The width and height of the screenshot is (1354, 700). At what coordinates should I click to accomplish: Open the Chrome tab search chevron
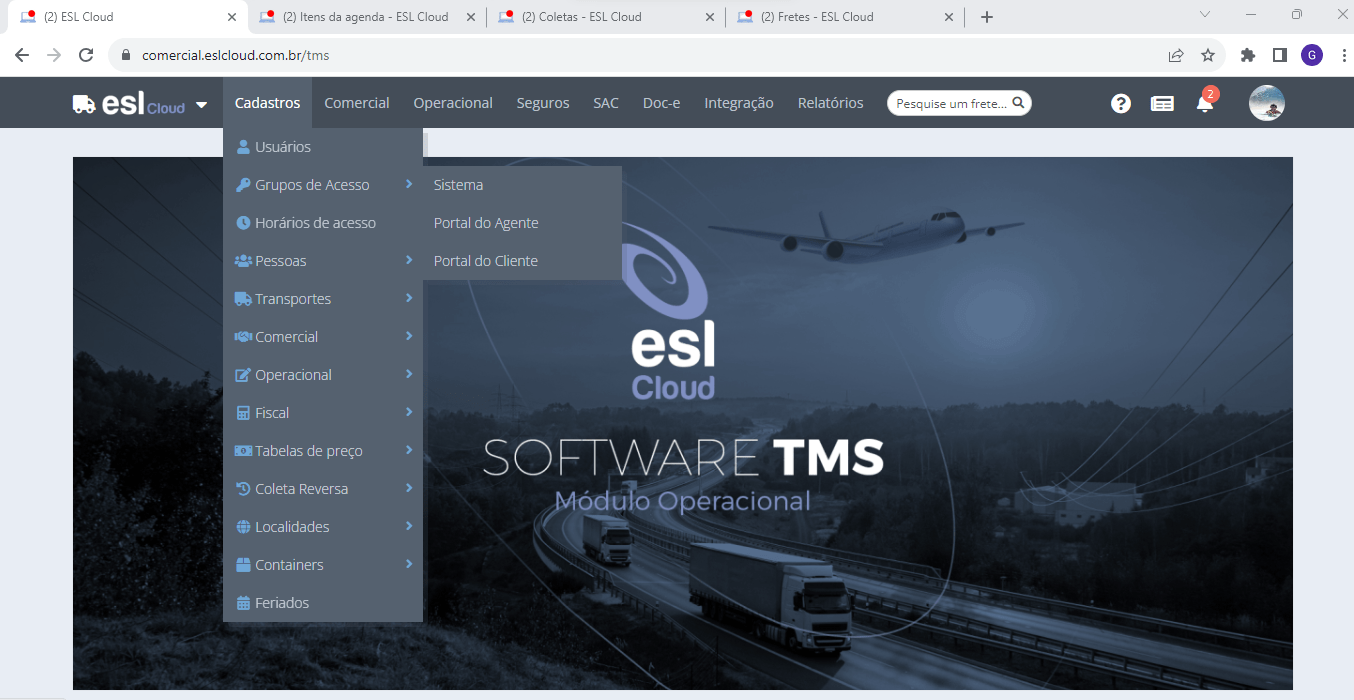tap(1205, 15)
